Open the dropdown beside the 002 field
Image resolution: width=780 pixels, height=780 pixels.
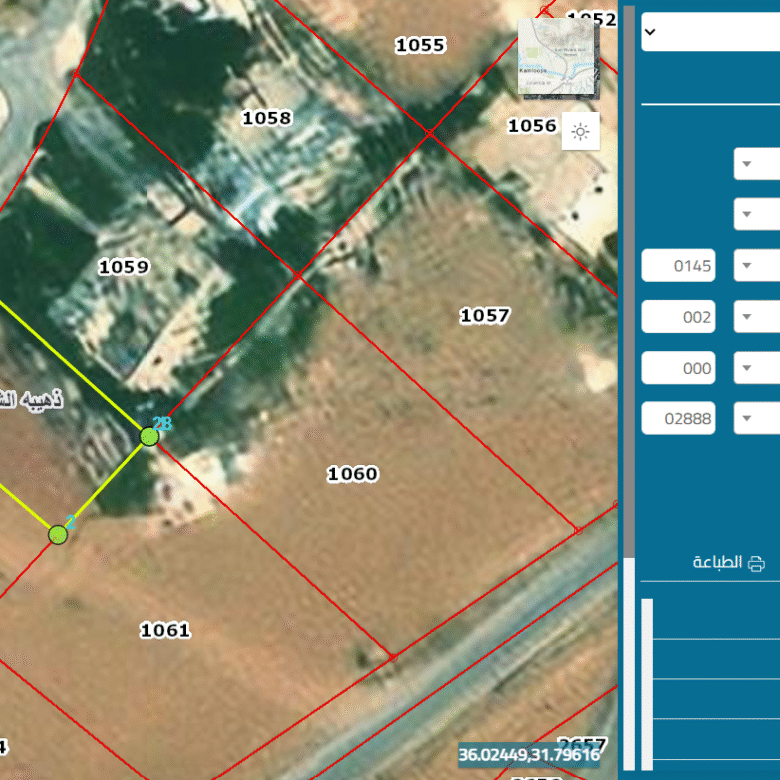point(755,317)
